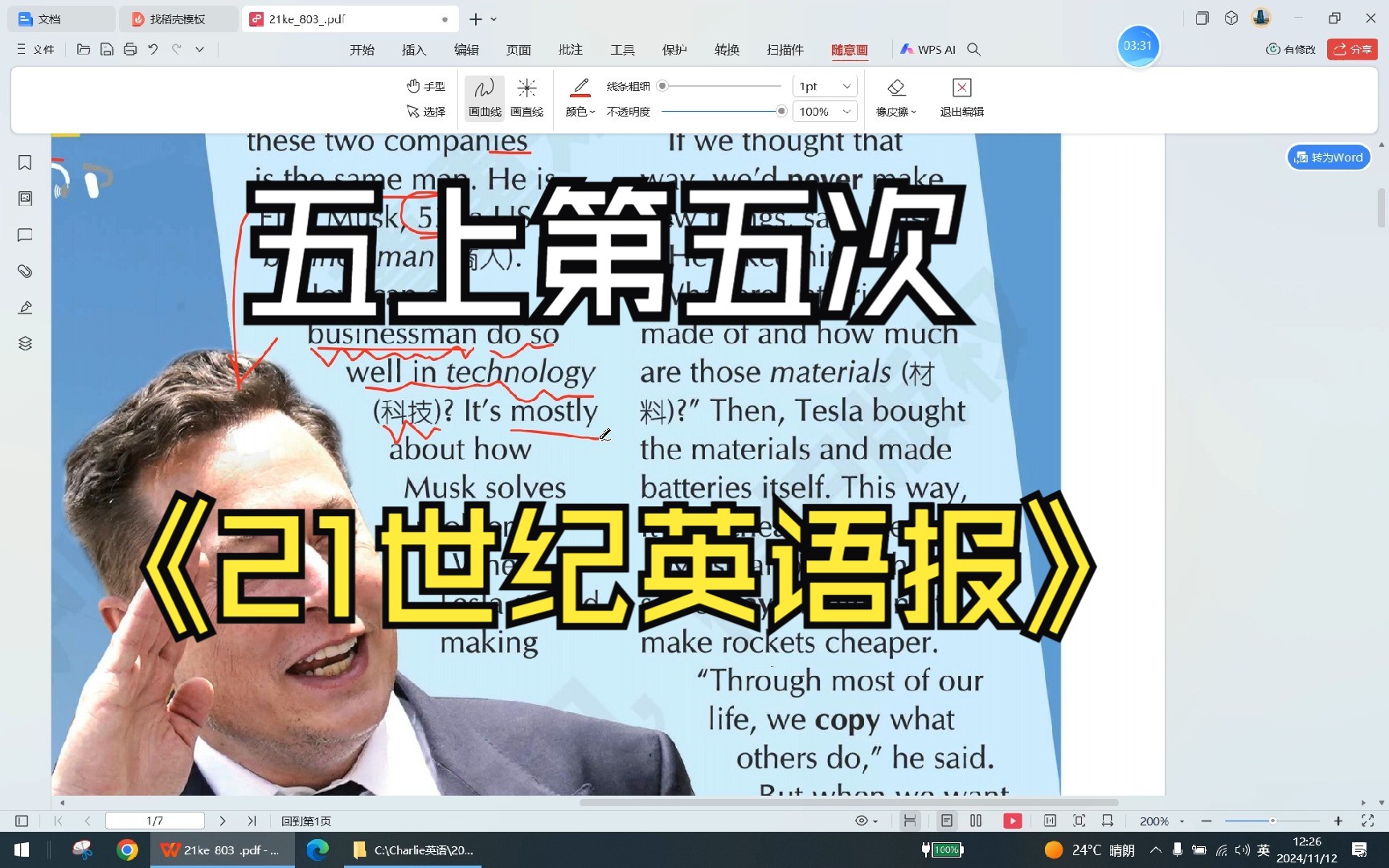
Task: Toggle the navigation pane icon in status bar
Action: point(22,821)
